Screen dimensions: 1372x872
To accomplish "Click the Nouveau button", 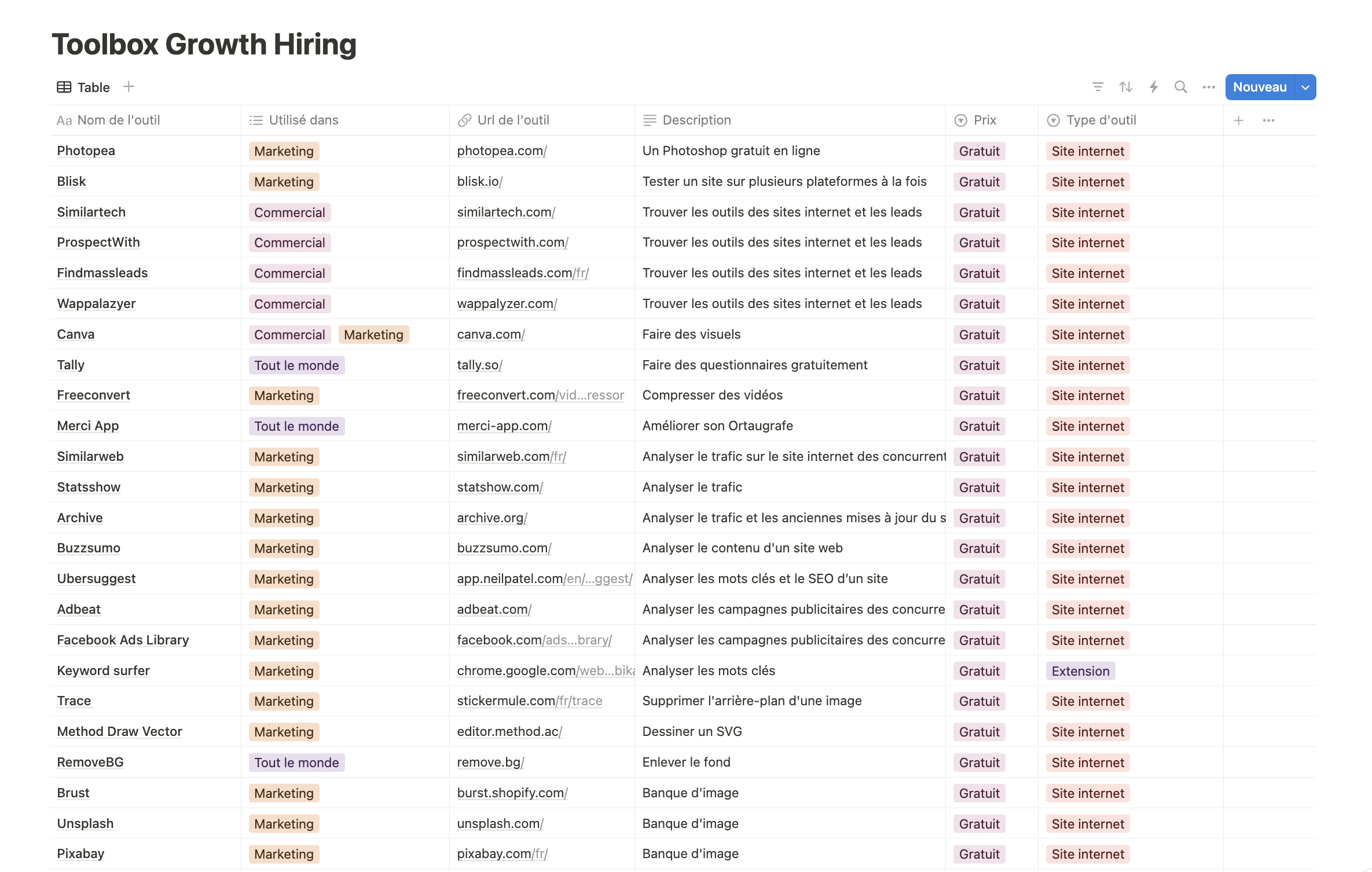I will pos(1259,87).
